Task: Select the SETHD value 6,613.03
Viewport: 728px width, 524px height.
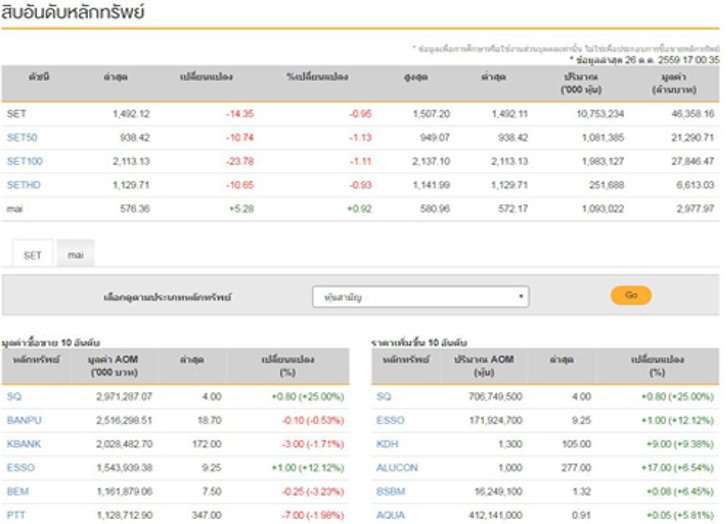Action: pos(695,185)
